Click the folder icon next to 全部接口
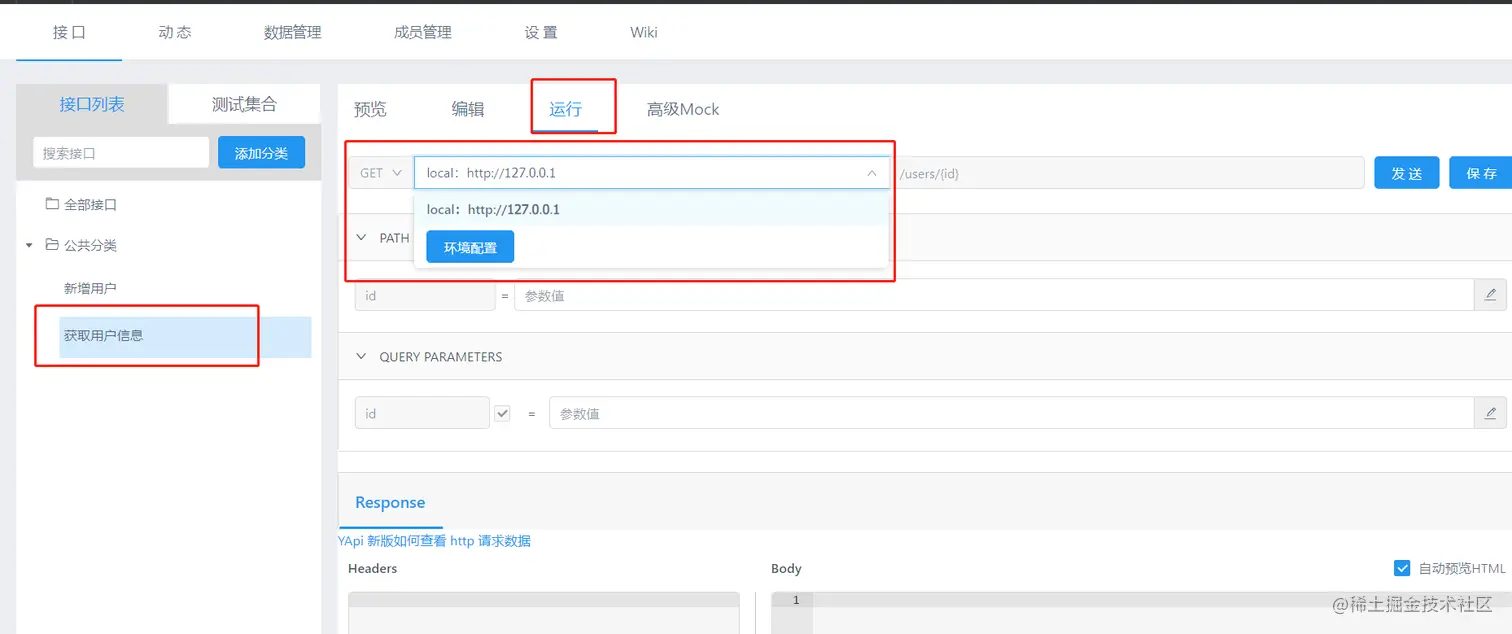The width and height of the screenshot is (1512, 634). 52,204
